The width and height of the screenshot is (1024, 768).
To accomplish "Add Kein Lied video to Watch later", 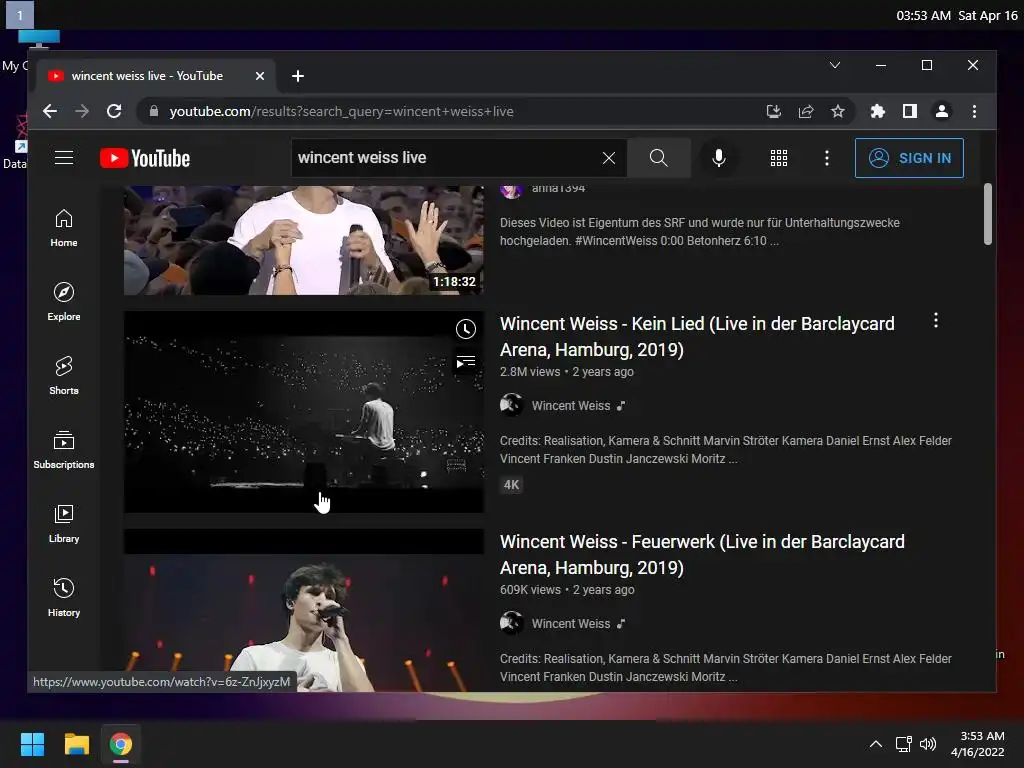I will click(x=466, y=329).
